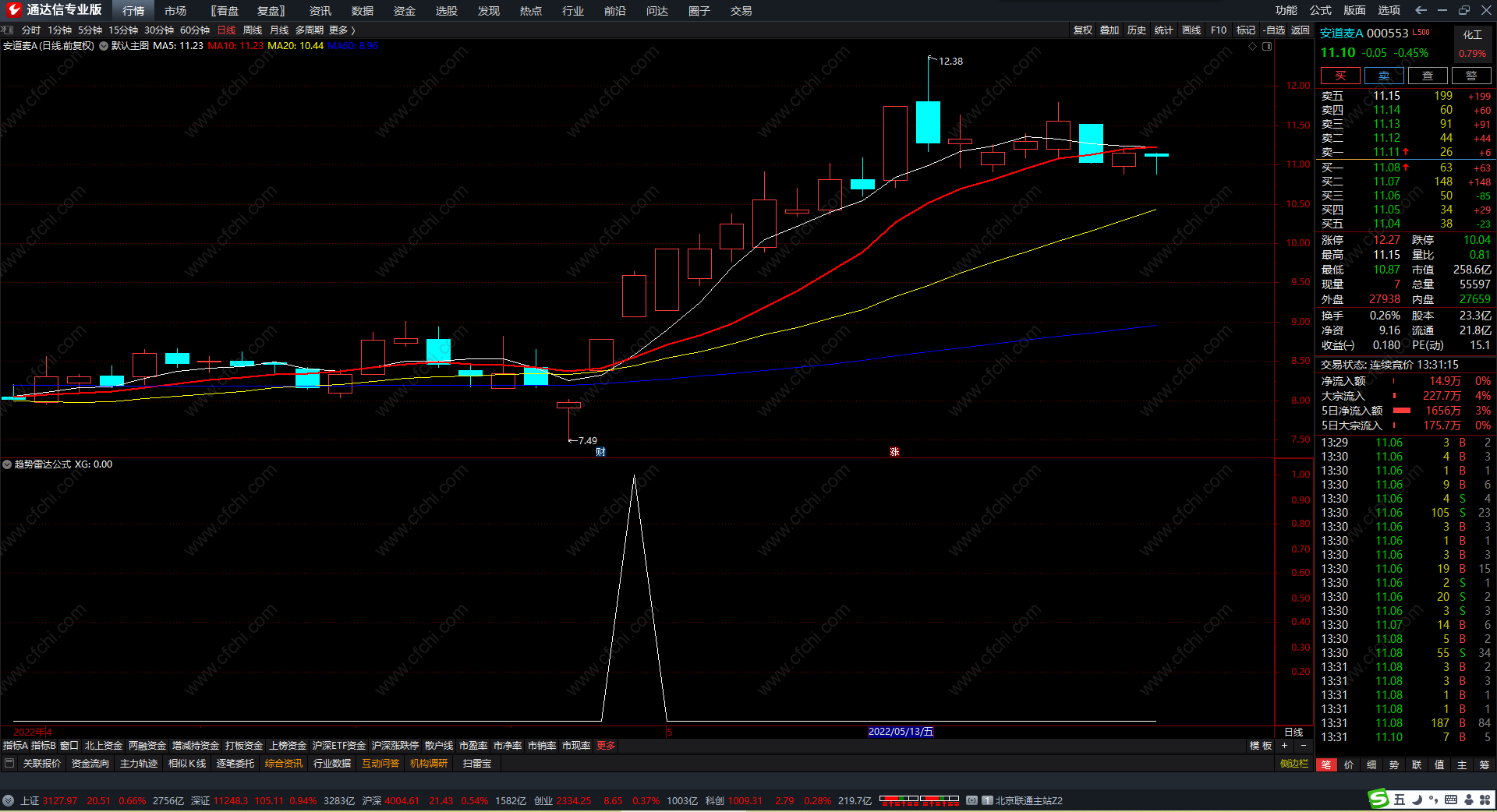The image size is (1497, 812).
Task: Toggle the Wubi 五 input mode icon
Action: pos(1400,800)
